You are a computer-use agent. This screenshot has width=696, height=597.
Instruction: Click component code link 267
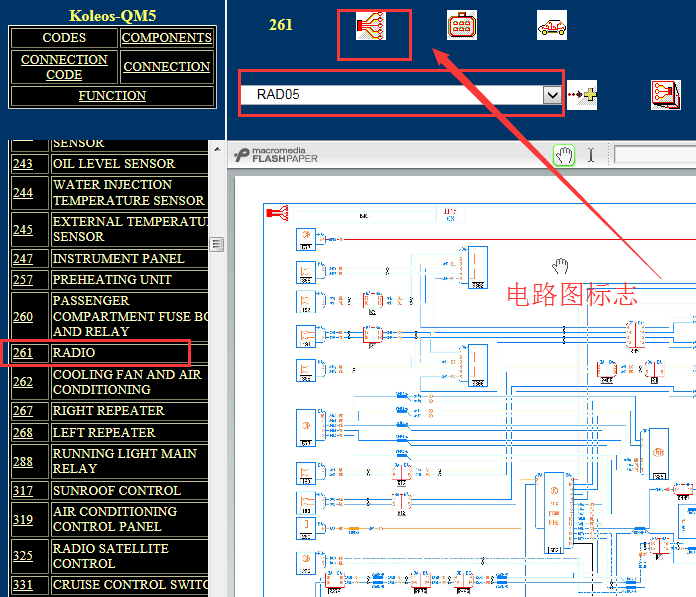(23, 411)
